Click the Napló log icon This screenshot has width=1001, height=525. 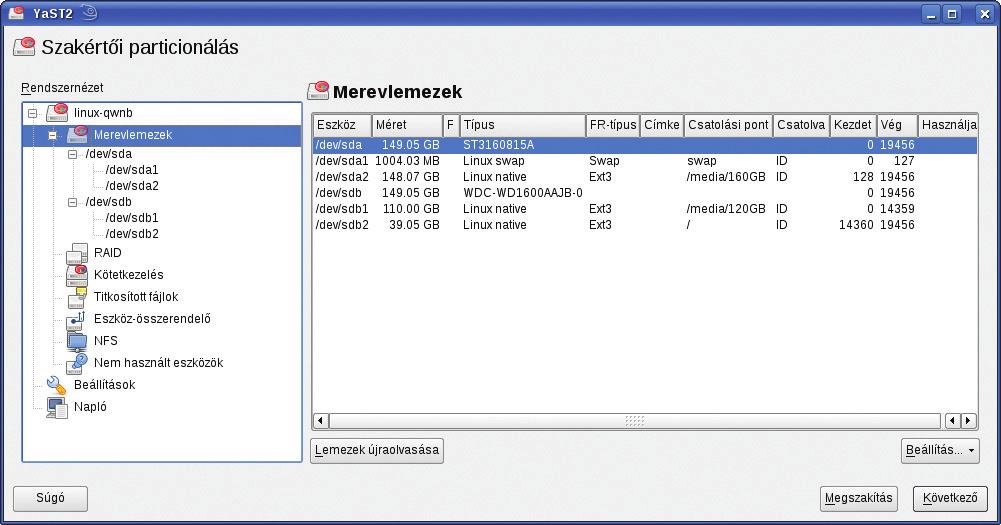point(57,407)
